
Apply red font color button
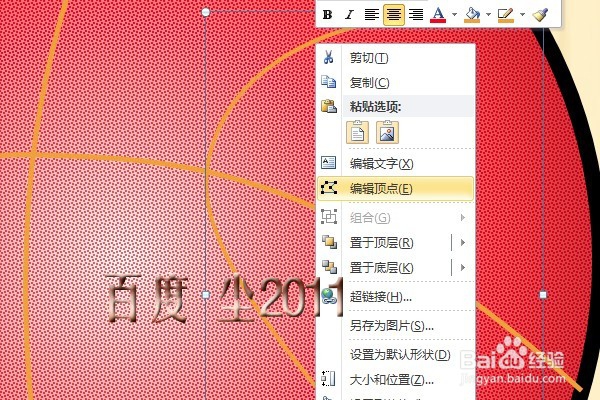(x=438, y=15)
